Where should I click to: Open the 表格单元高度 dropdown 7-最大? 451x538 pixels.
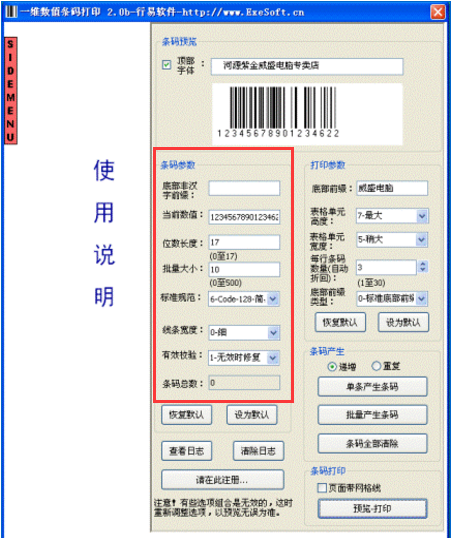coord(392,216)
